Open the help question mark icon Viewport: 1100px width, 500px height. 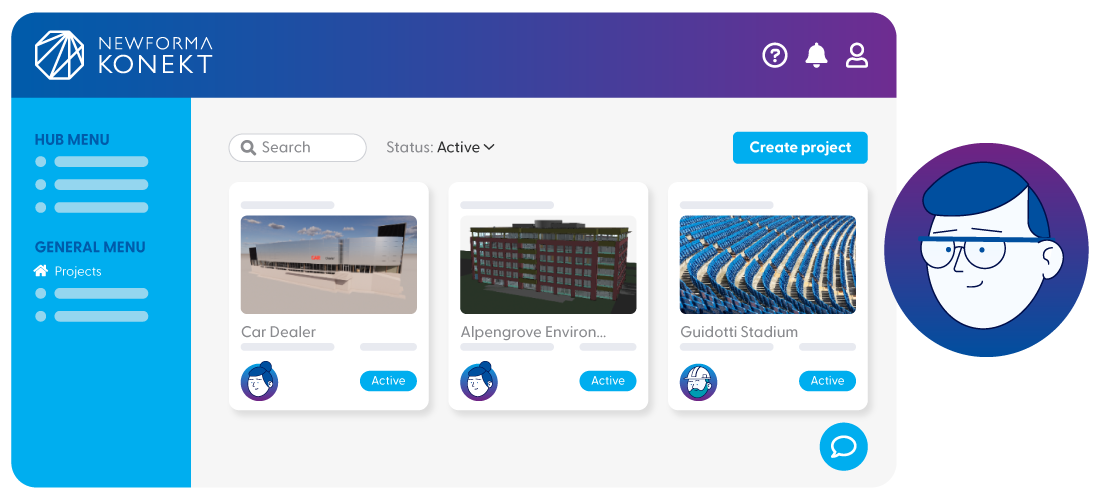point(775,55)
